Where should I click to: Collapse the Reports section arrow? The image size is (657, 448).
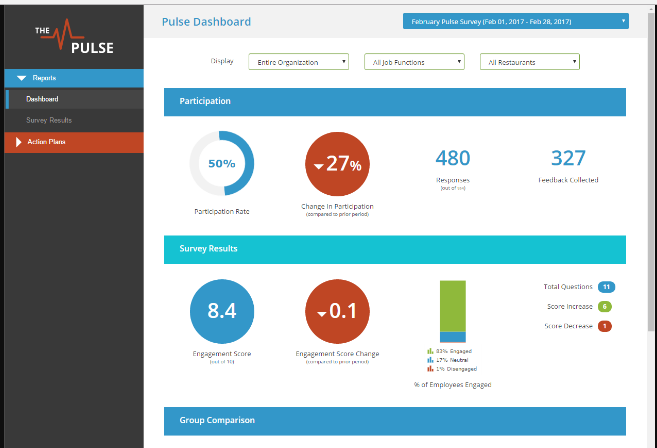coord(21,77)
